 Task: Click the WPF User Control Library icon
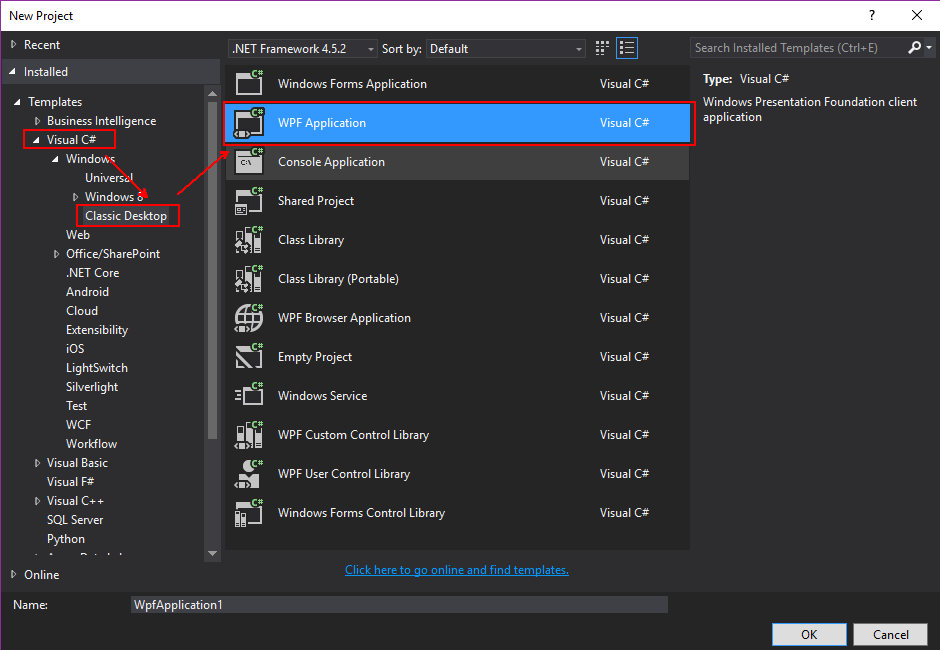pos(248,474)
